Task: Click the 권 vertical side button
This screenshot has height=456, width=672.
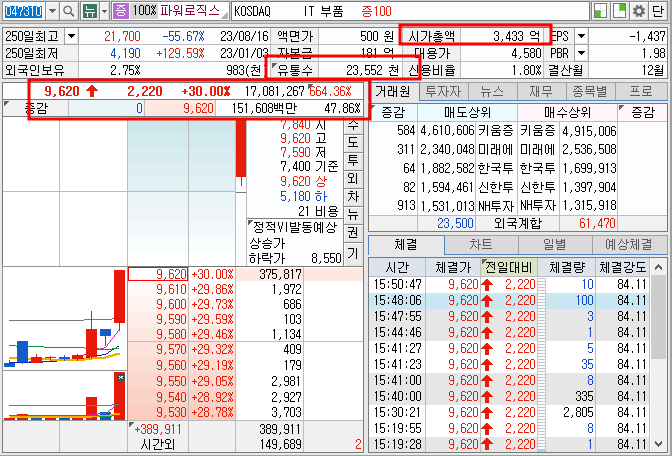Action: click(353, 232)
